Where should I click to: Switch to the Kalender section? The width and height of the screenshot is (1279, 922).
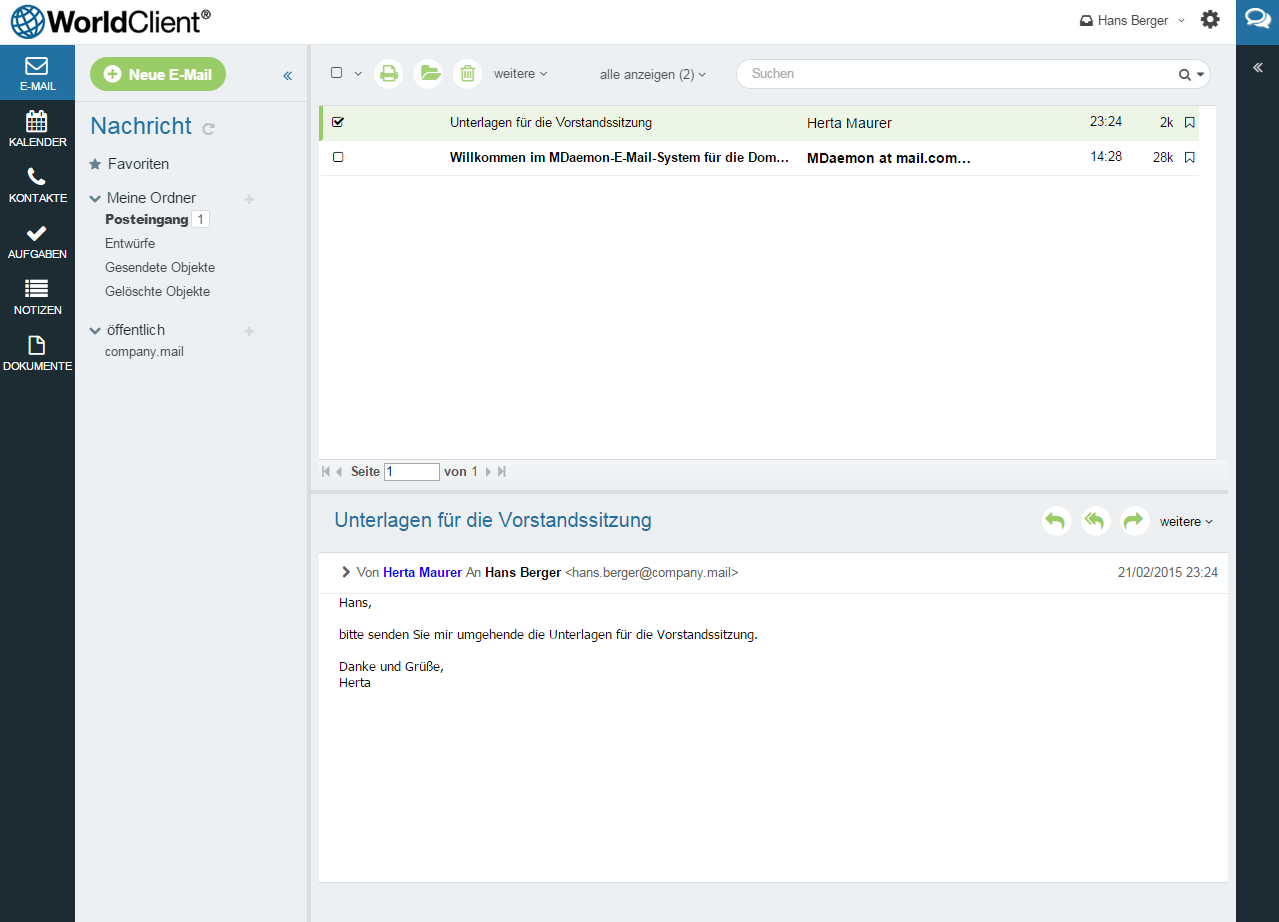(x=37, y=129)
